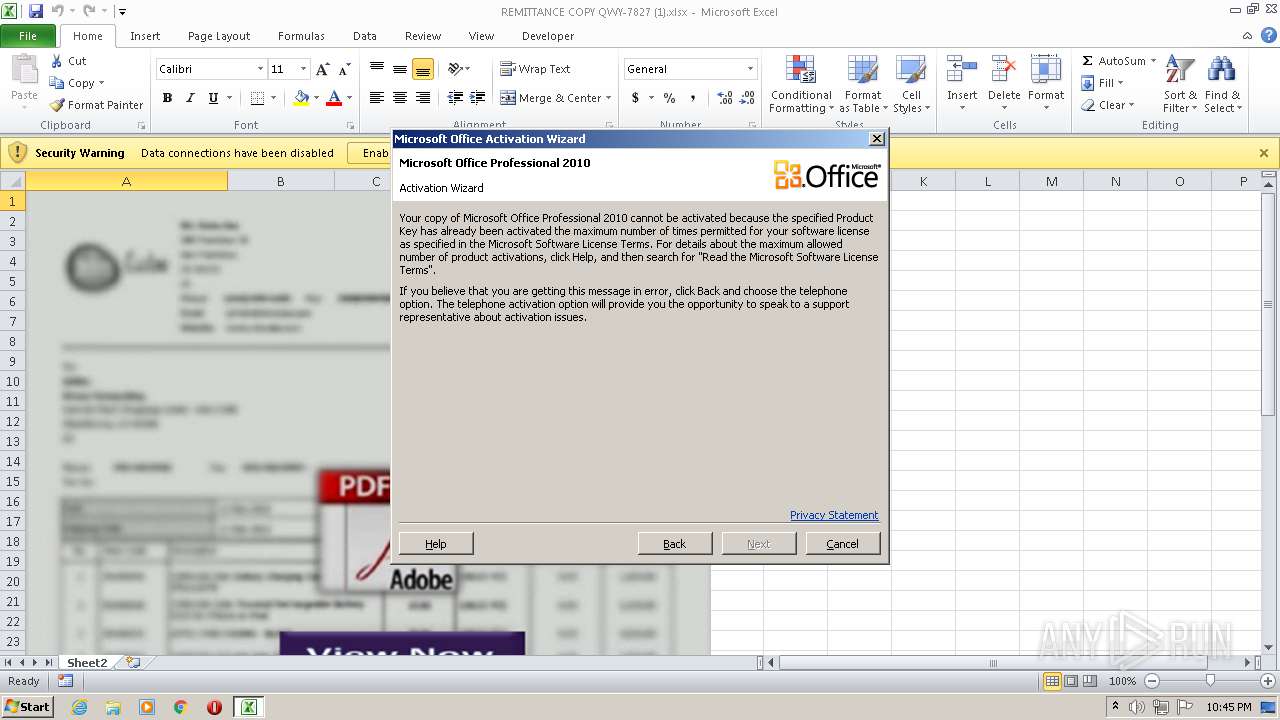
Task: Click the Orientation text angle icon
Action: coord(456,69)
